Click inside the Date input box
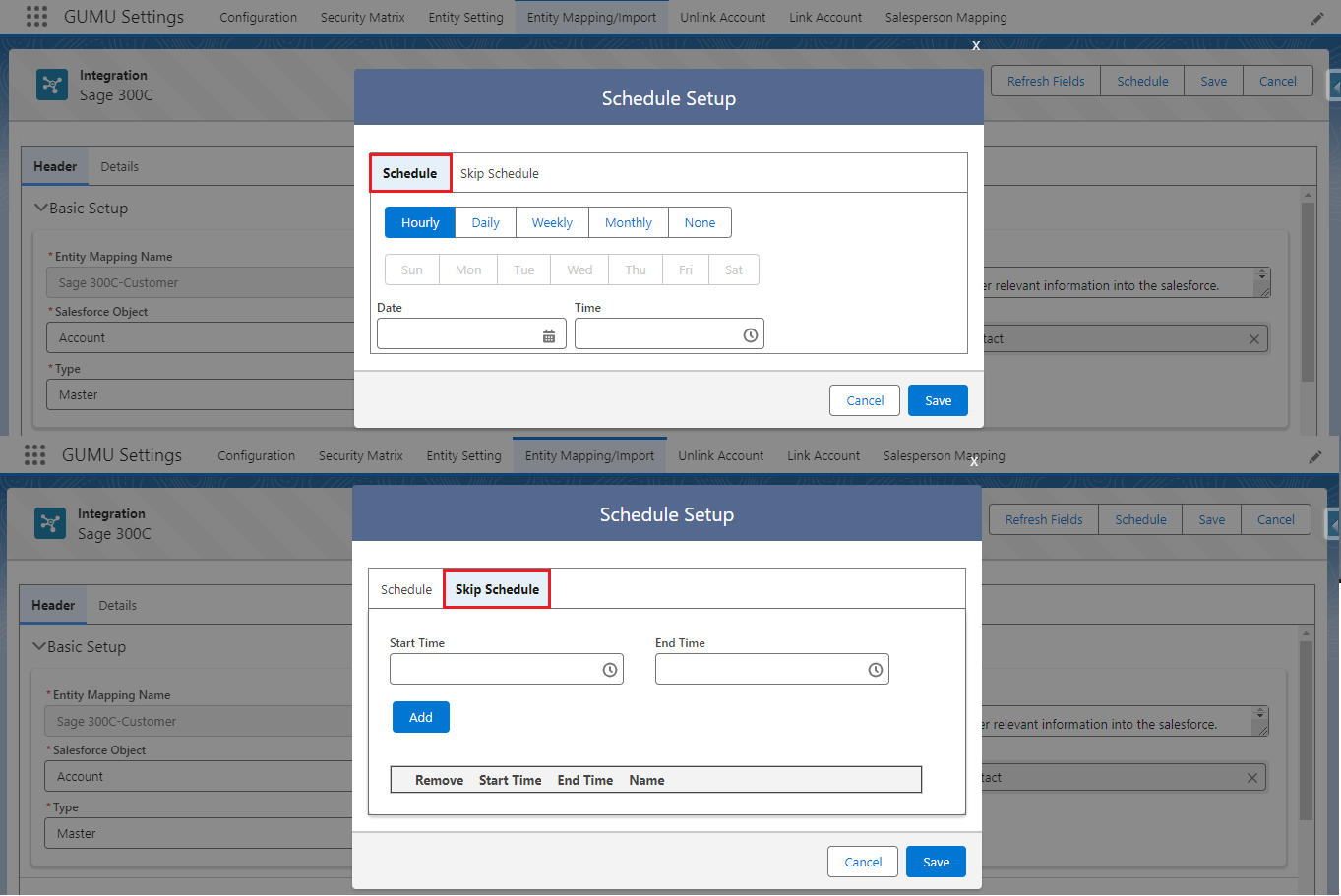The width and height of the screenshot is (1341, 896). [457, 334]
